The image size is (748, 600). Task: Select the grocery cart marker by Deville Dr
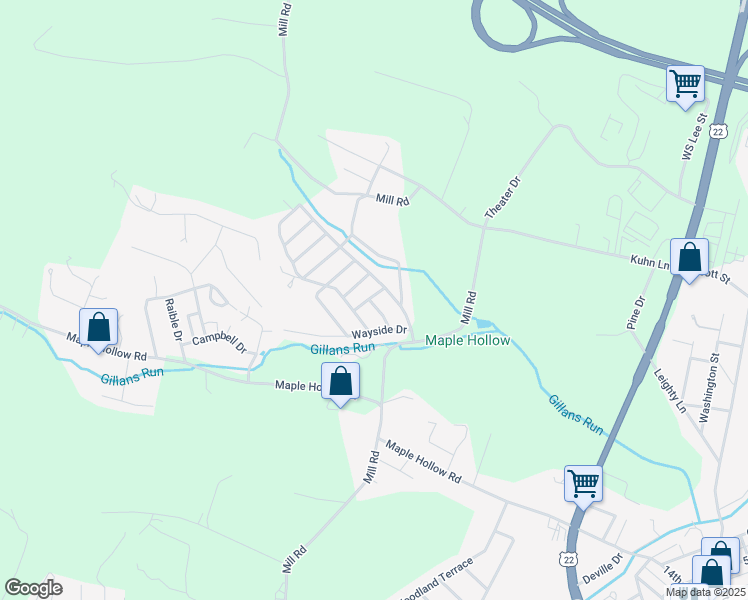pos(583,486)
